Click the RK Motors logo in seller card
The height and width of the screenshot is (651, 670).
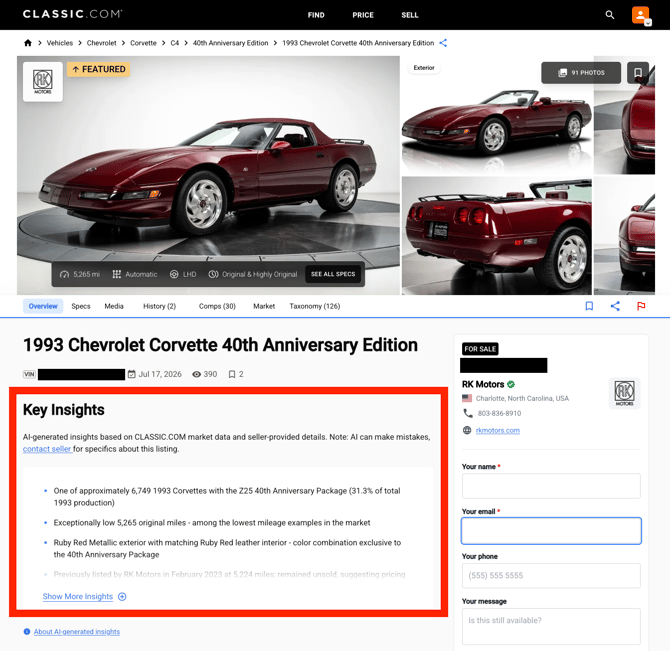(x=624, y=393)
